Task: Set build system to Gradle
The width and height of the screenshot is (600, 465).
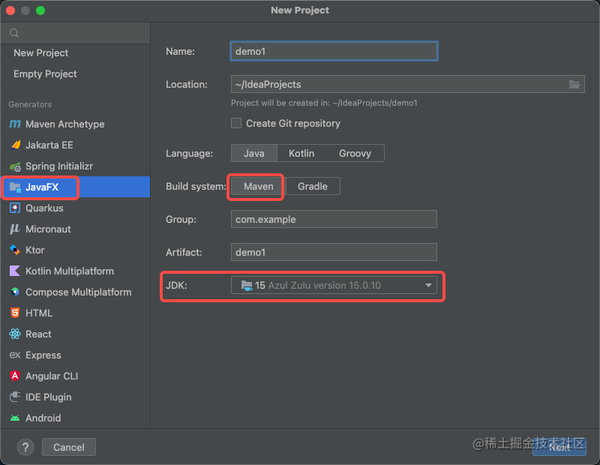Action: (313, 186)
